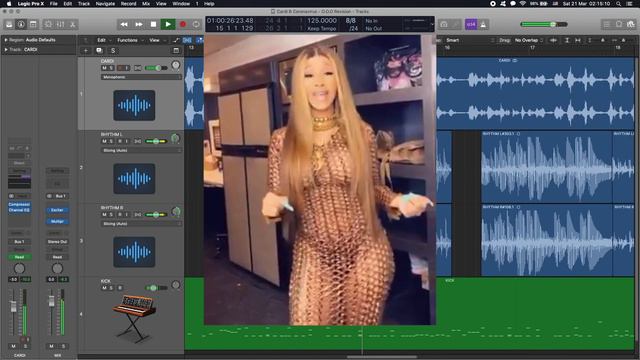
Task: Open the Drag No Overlap dropdown
Action: tap(529, 40)
